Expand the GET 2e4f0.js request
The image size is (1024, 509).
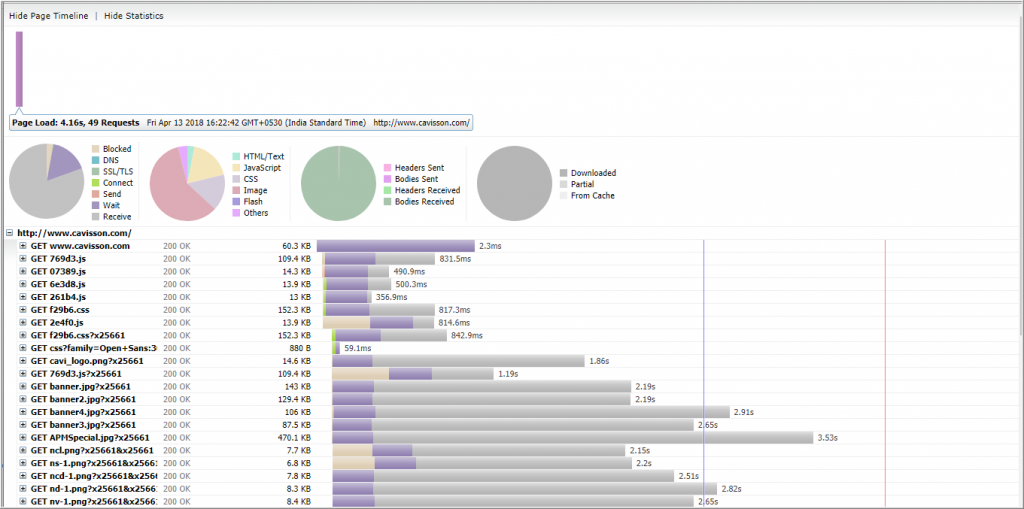[x=23, y=323]
